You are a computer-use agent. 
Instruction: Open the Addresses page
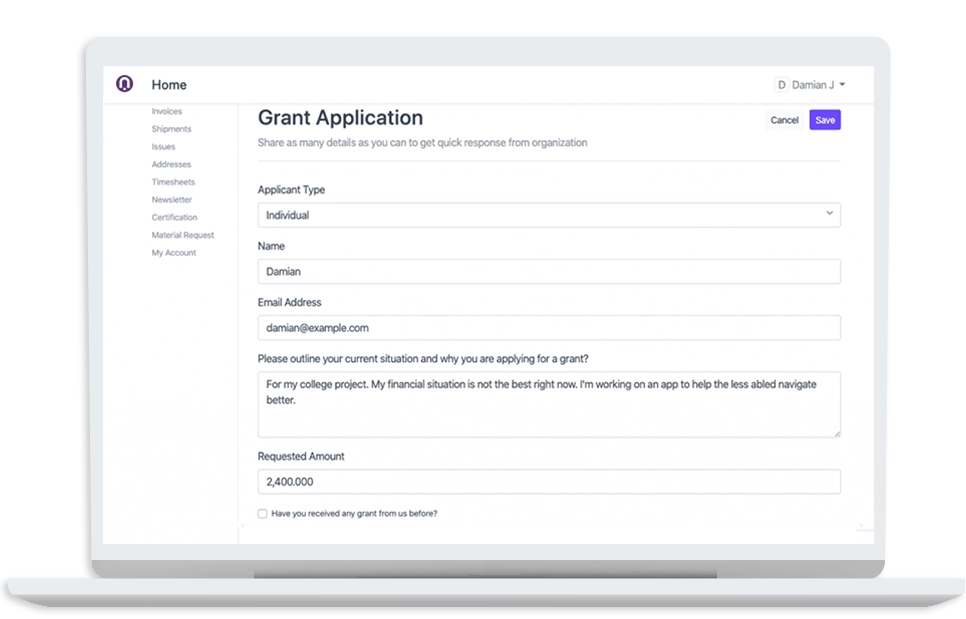[169, 164]
